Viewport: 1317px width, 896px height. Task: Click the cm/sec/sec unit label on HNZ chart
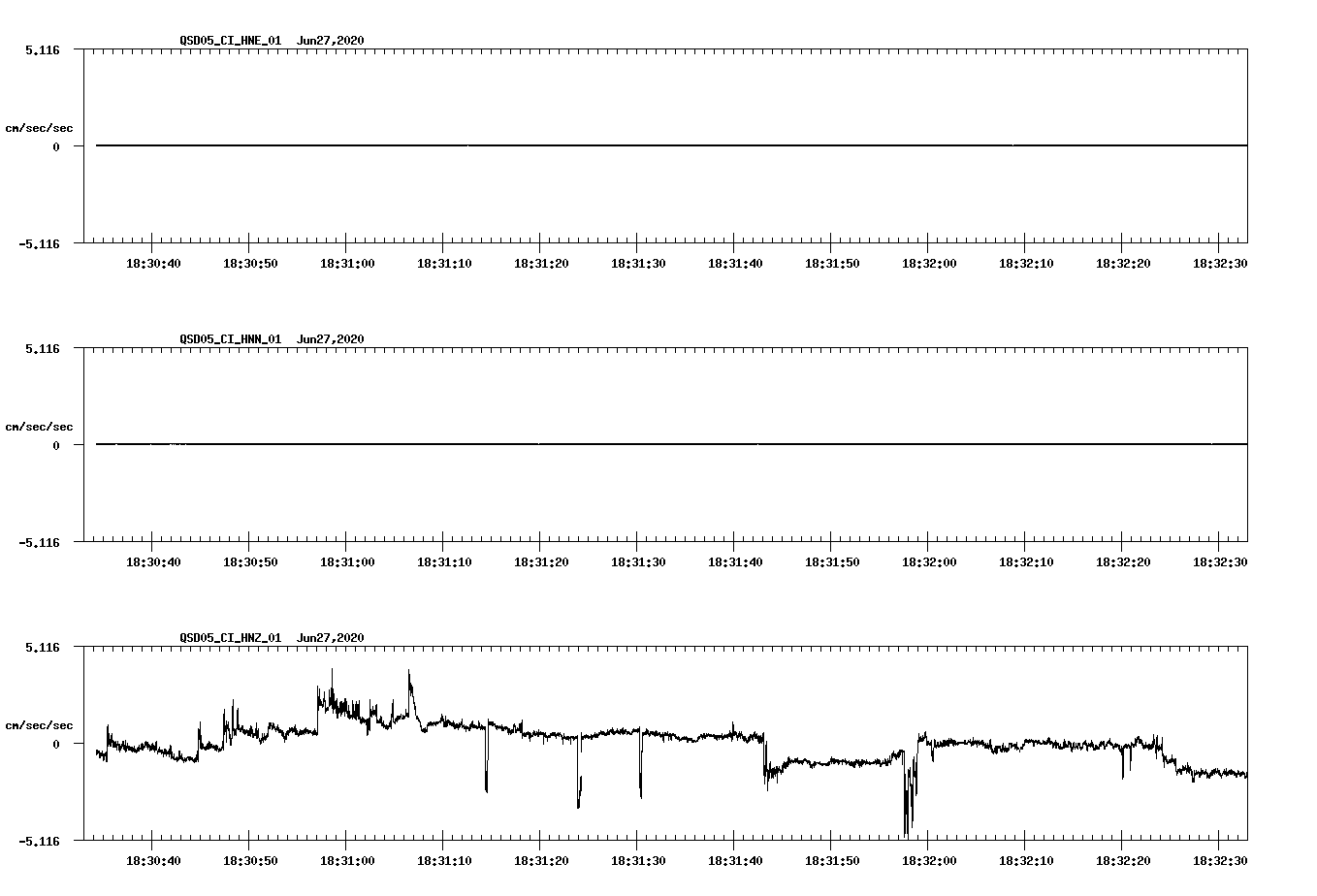pyautogui.click(x=39, y=725)
